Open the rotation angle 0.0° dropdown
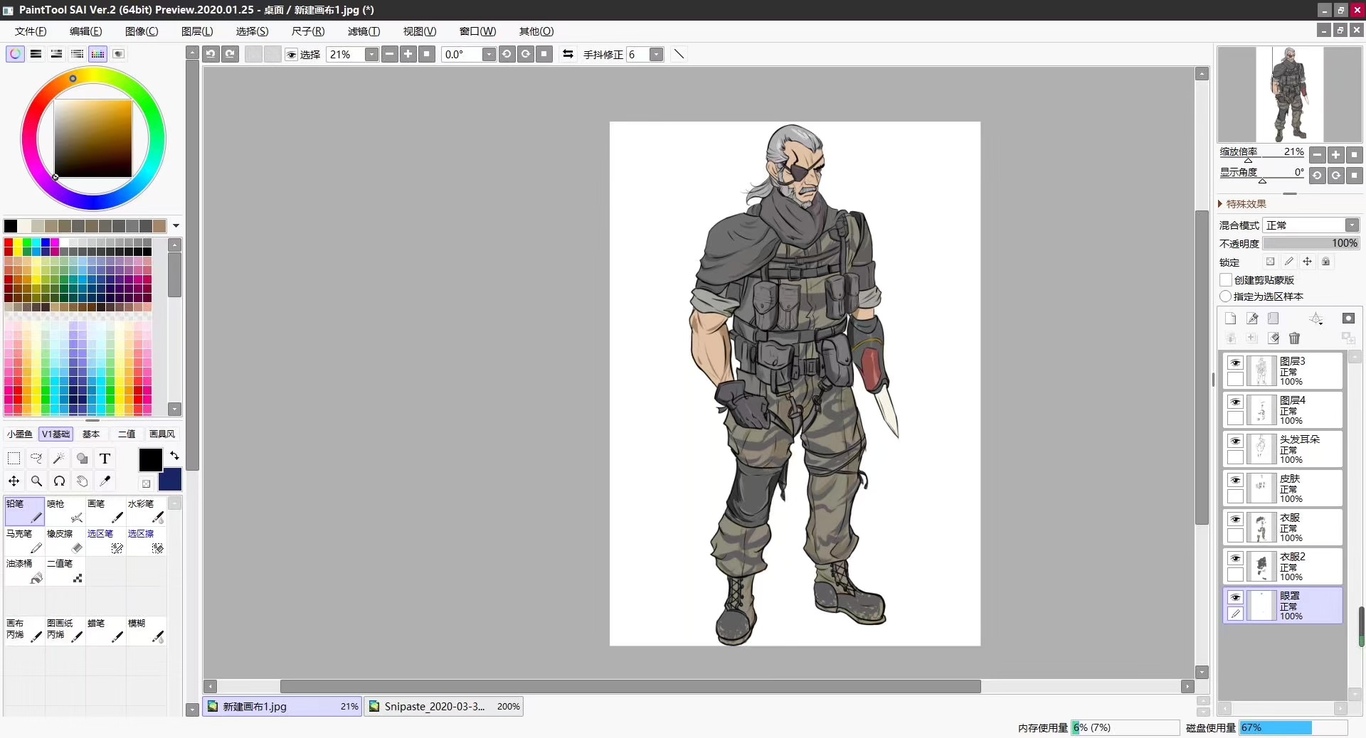The image size is (1366, 738). [489, 54]
